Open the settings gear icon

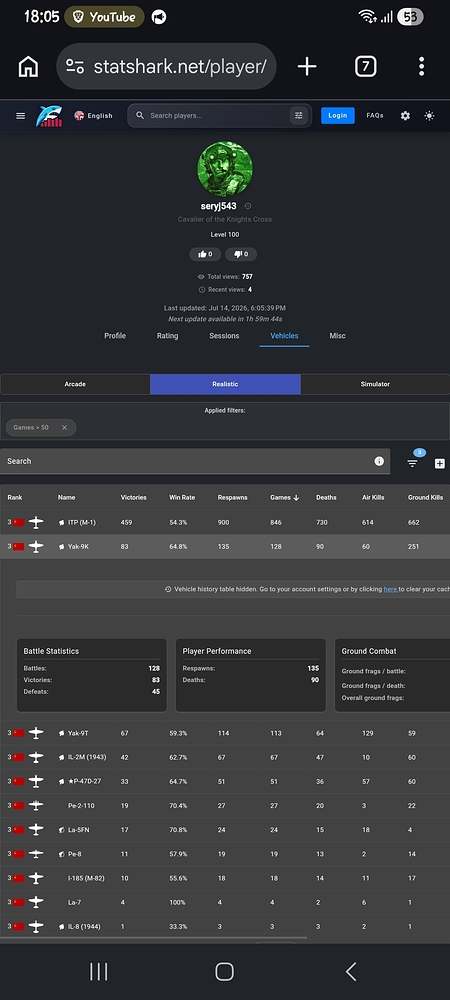pos(405,115)
